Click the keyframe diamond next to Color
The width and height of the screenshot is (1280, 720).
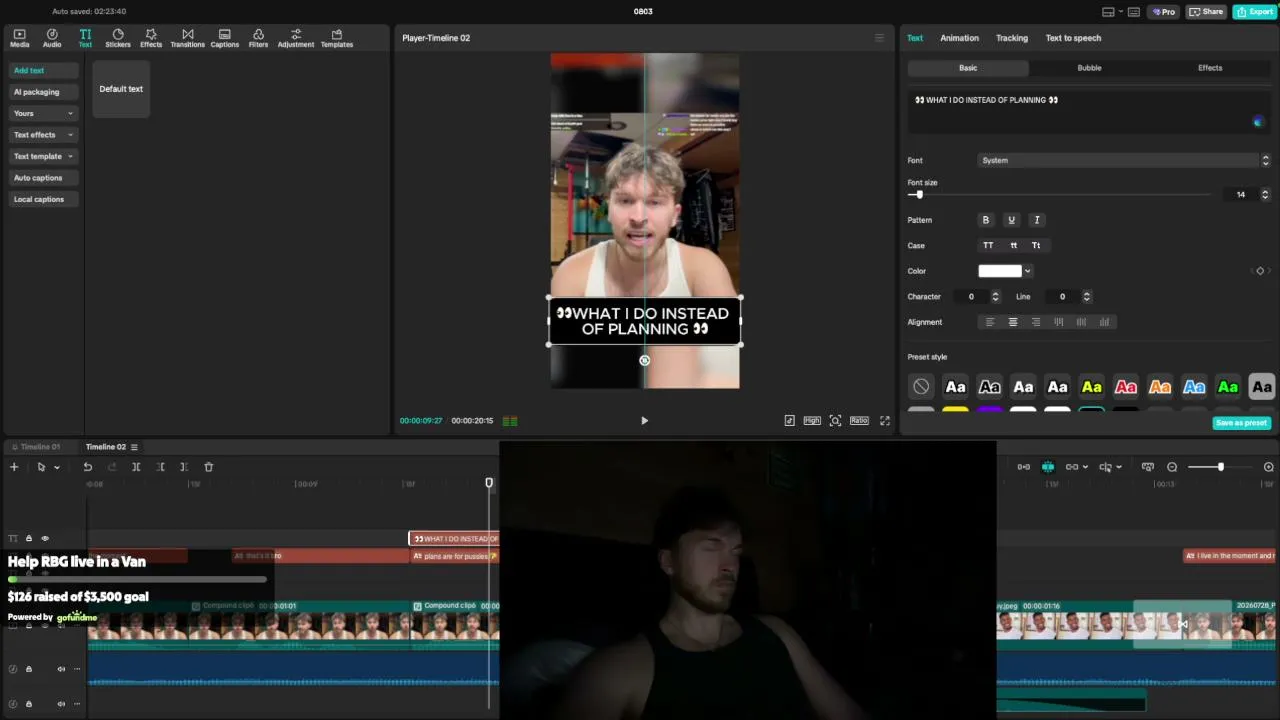pos(1260,271)
